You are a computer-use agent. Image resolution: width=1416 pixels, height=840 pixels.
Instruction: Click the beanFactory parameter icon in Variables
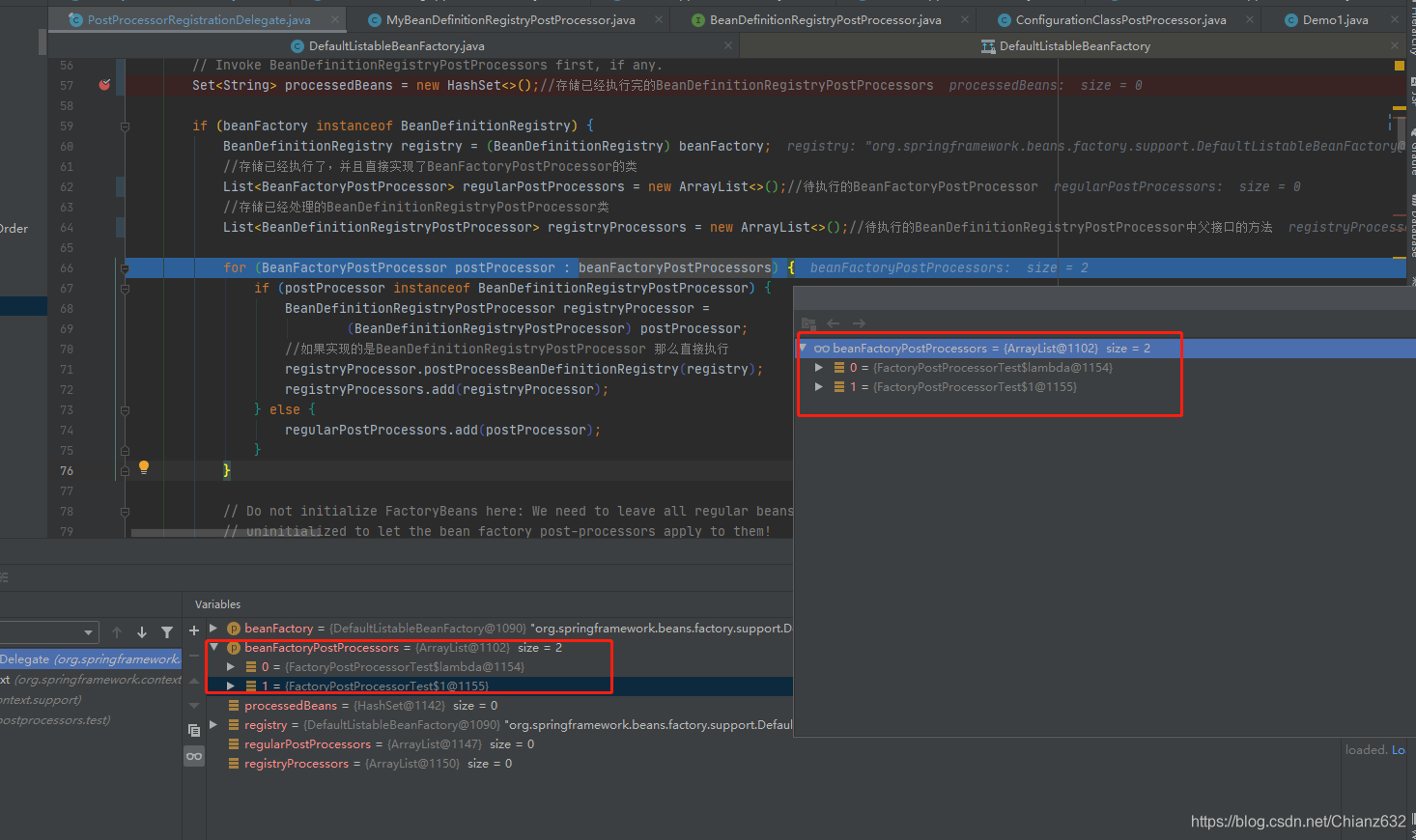[233, 629]
